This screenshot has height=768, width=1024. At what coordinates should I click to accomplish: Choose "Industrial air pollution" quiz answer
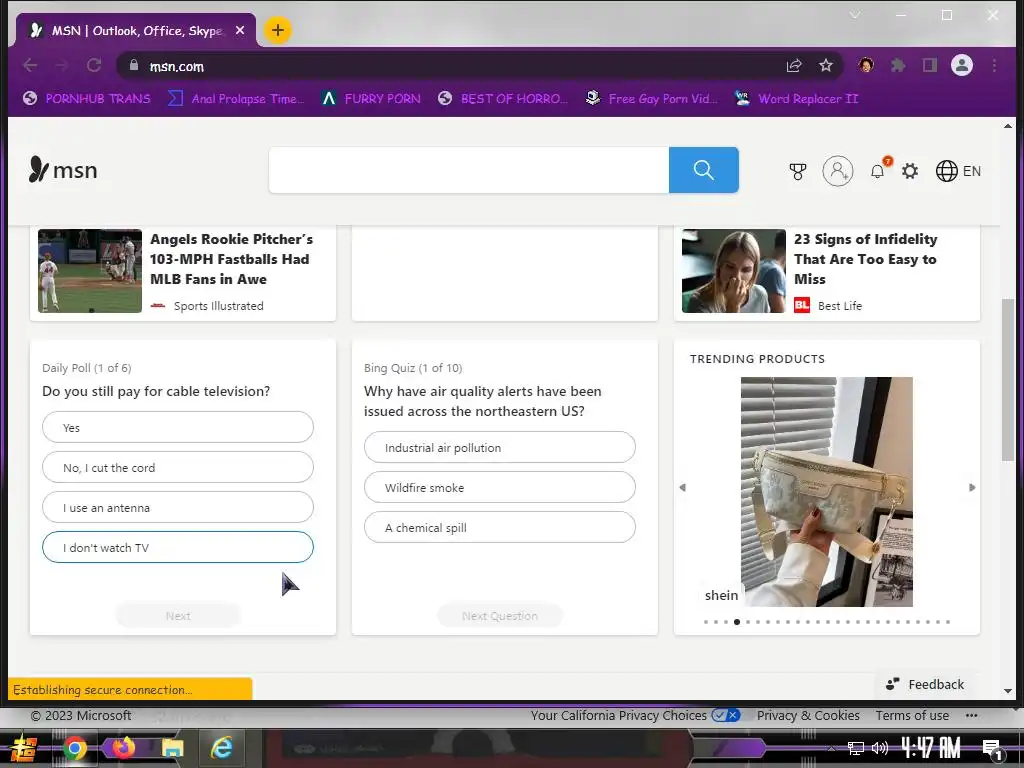coord(500,447)
